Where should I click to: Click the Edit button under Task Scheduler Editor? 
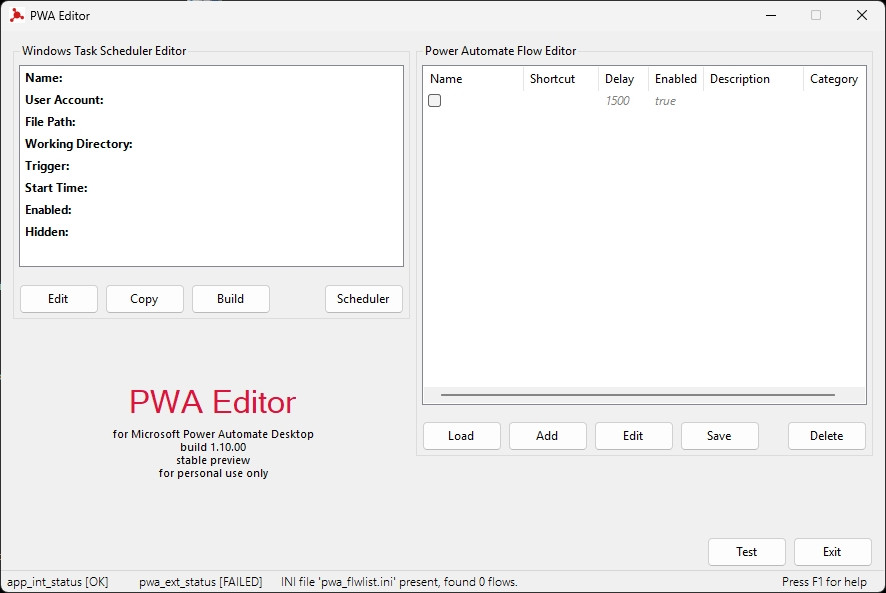tap(59, 298)
